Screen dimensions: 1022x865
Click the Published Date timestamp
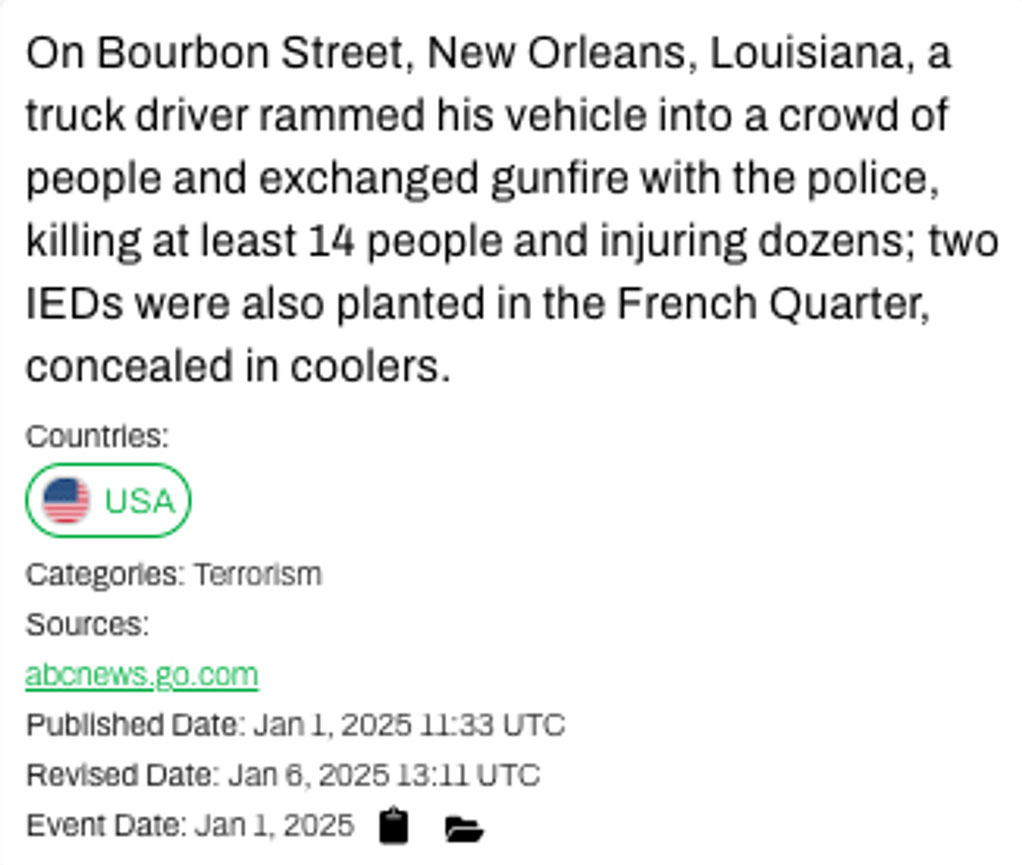pyautogui.click(x=409, y=724)
